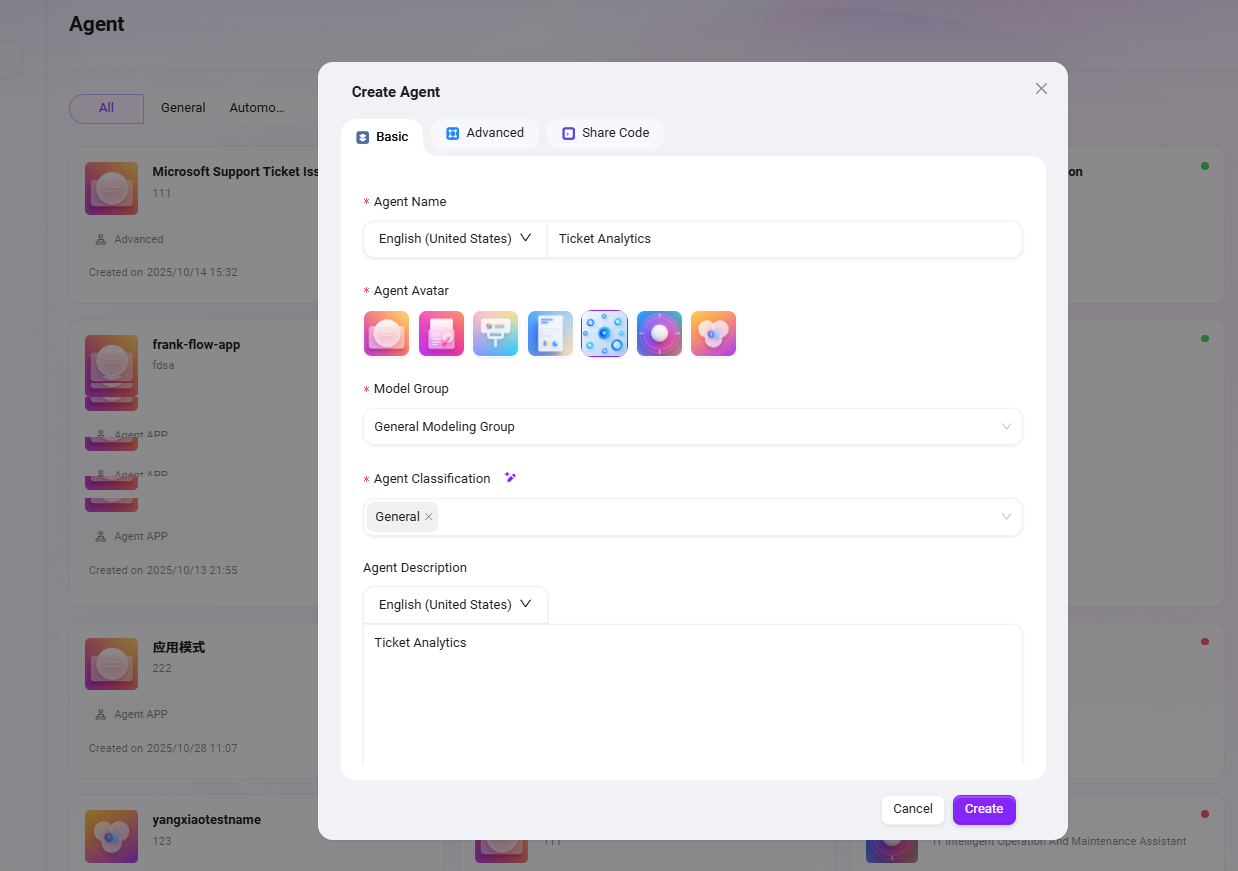Select the Basic tab
The image size is (1238, 871).
382,137
